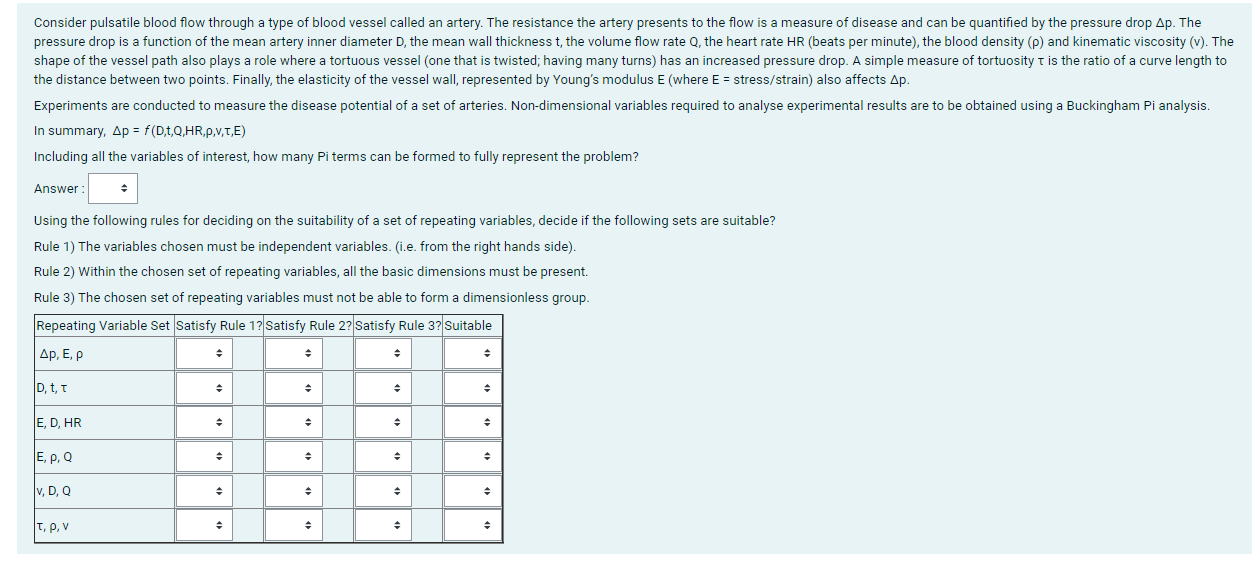
Task: Open Rule 1 dropdown for E, D, HR
Action: [x=205, y=423]
